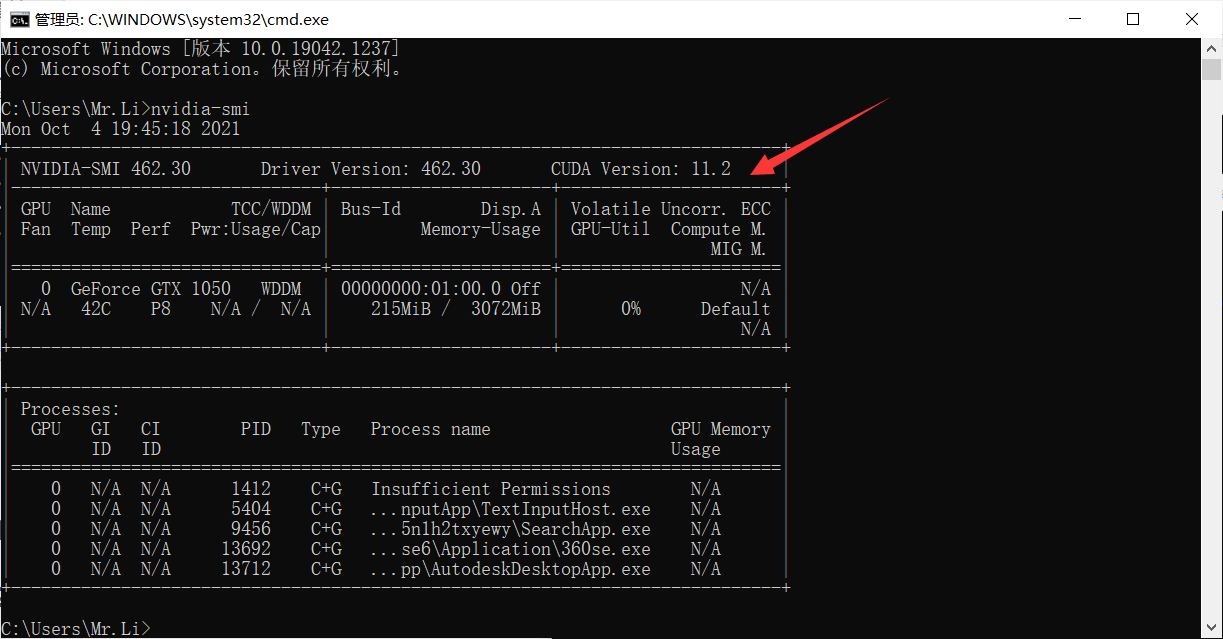Click the temperature value '42C'
The width and height of the screenshot is (1223, 639).
click(x=96, y=309)
